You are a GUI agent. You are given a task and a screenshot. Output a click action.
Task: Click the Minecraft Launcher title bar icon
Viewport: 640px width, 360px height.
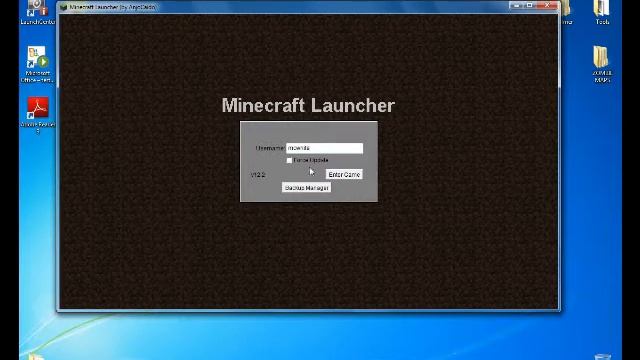point(63,7)
